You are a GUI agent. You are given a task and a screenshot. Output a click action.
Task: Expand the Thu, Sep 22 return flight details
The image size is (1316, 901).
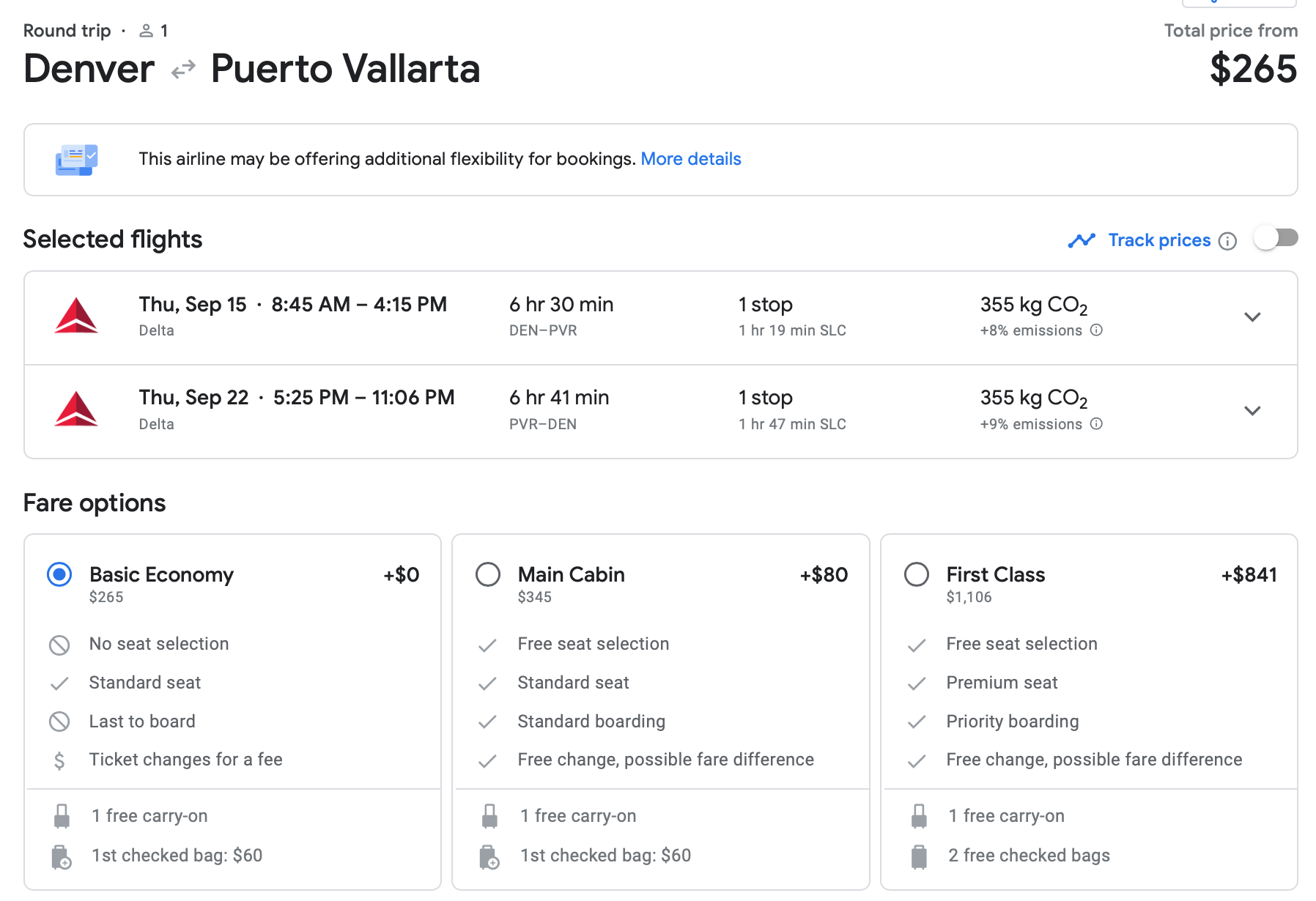point(1252,410)
